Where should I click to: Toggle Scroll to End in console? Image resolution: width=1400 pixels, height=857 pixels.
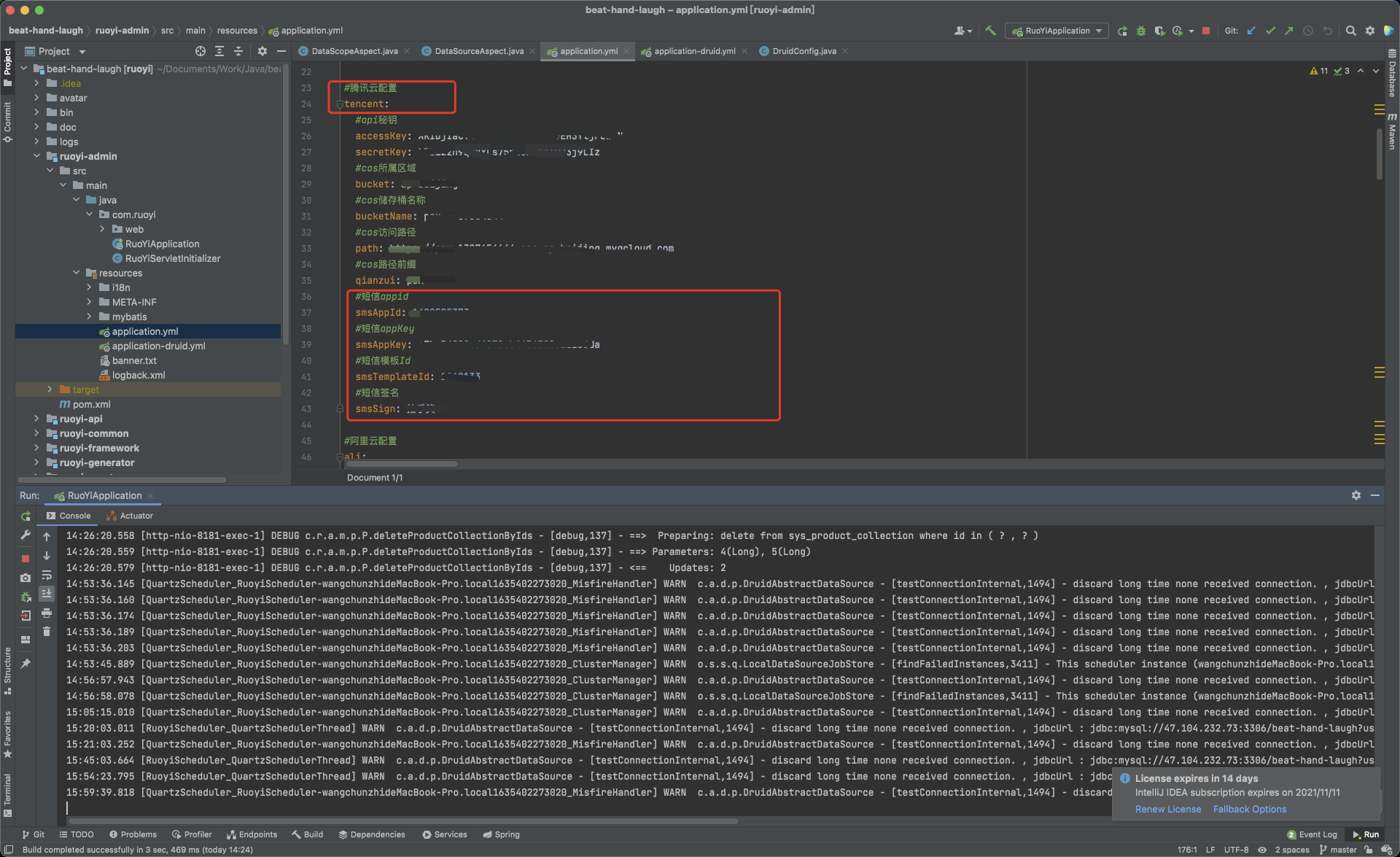(x=47, y=594)
